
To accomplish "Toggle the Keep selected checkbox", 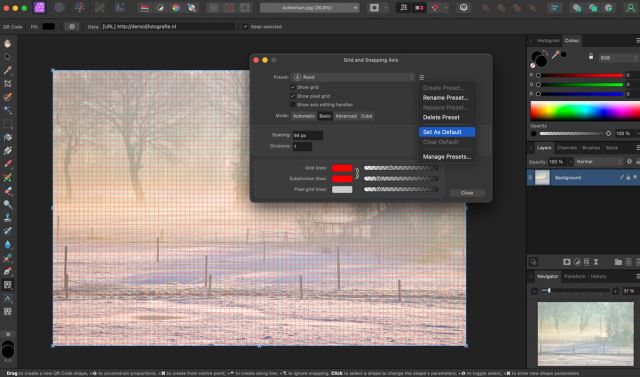I will (245, 27).
